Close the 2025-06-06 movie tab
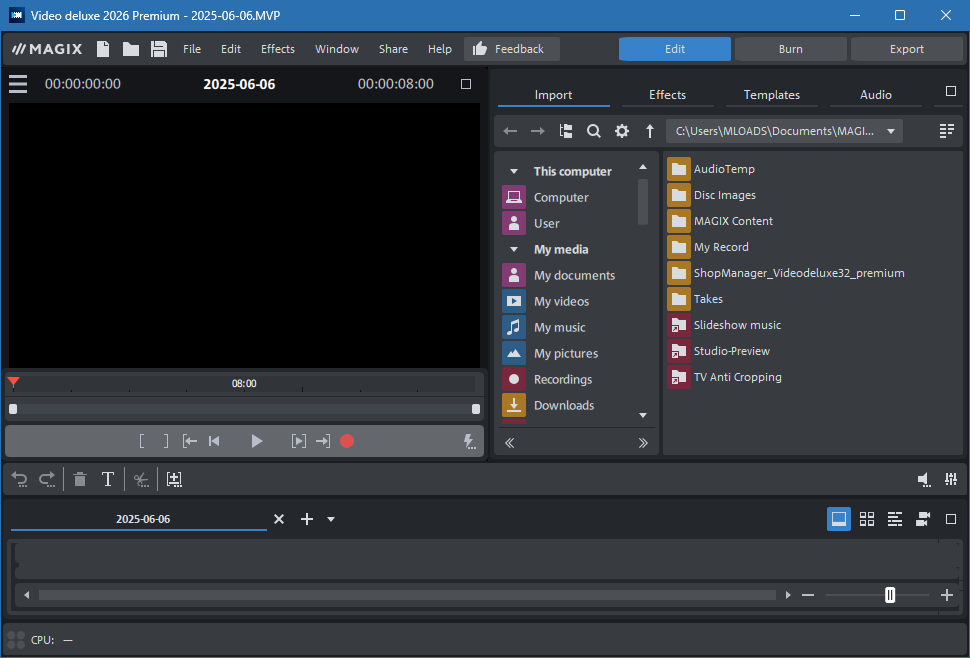The width and height of the screenshot is (970, 658). click(279, 519)
